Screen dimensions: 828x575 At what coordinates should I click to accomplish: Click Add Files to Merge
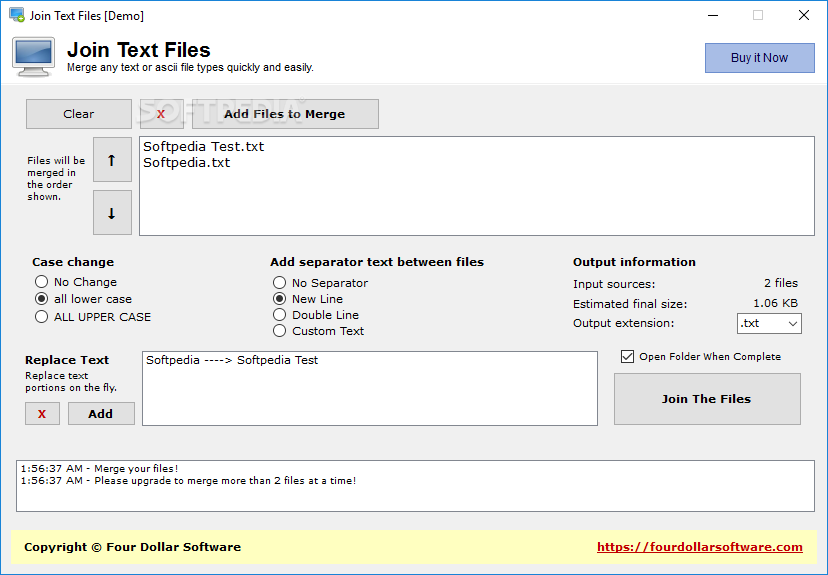(x=285, y=114)
